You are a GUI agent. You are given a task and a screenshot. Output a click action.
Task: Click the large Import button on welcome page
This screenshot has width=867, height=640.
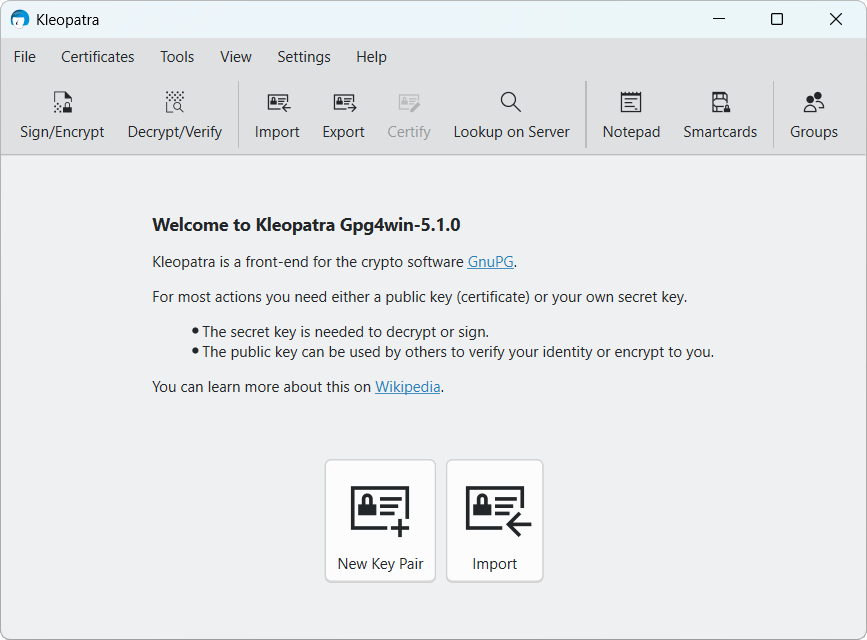point(495,521)
